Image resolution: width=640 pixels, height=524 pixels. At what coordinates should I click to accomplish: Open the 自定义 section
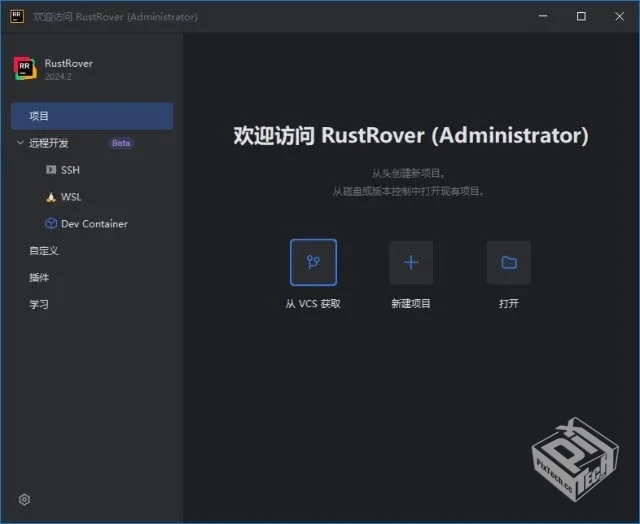click(x=44, y=251)
